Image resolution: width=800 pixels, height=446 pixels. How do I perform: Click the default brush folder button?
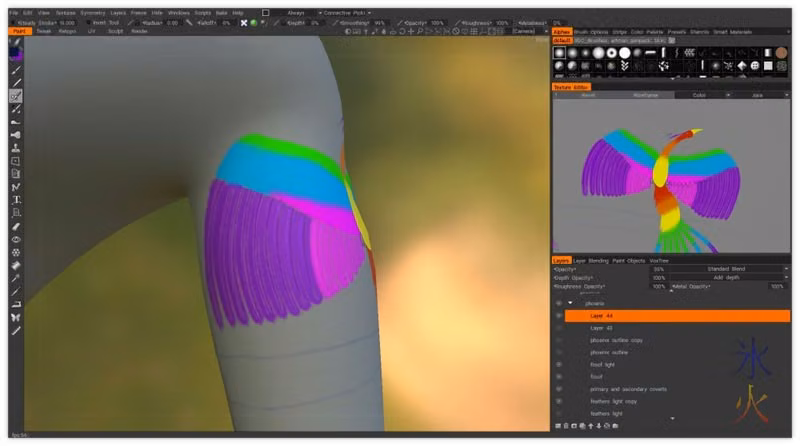click(562, 40)
